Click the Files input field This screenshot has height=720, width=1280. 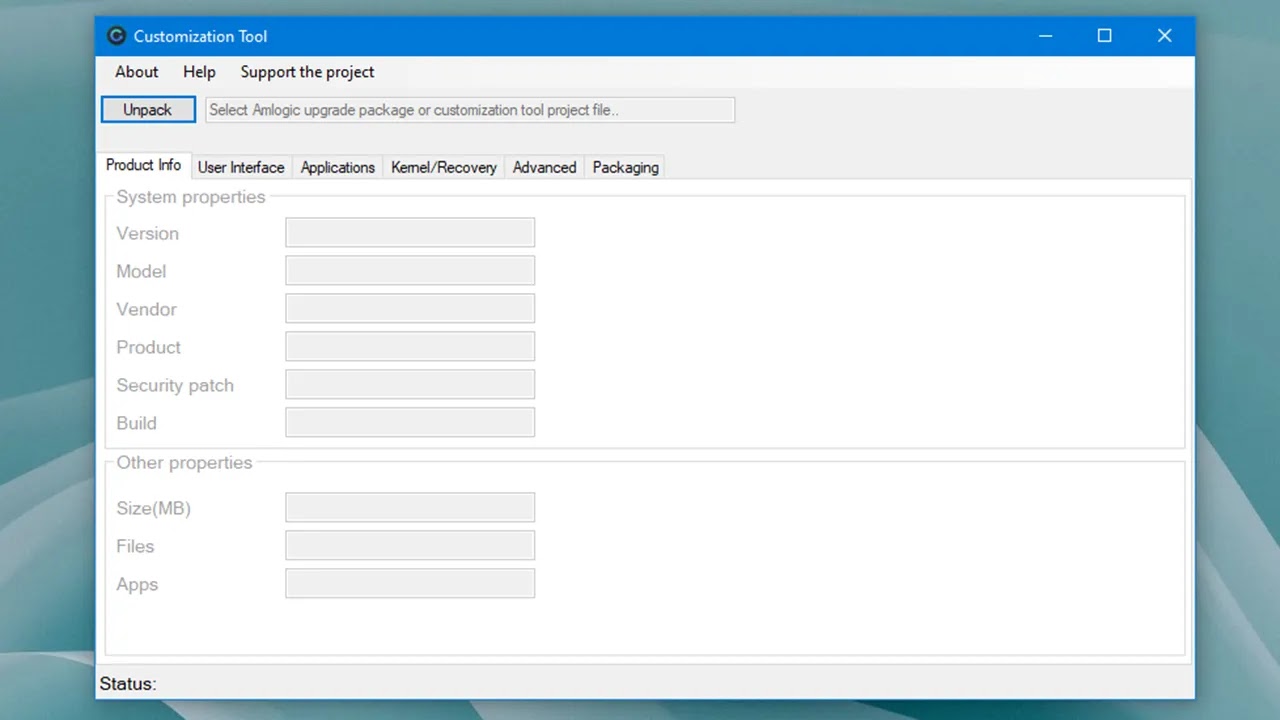point(410,545)
